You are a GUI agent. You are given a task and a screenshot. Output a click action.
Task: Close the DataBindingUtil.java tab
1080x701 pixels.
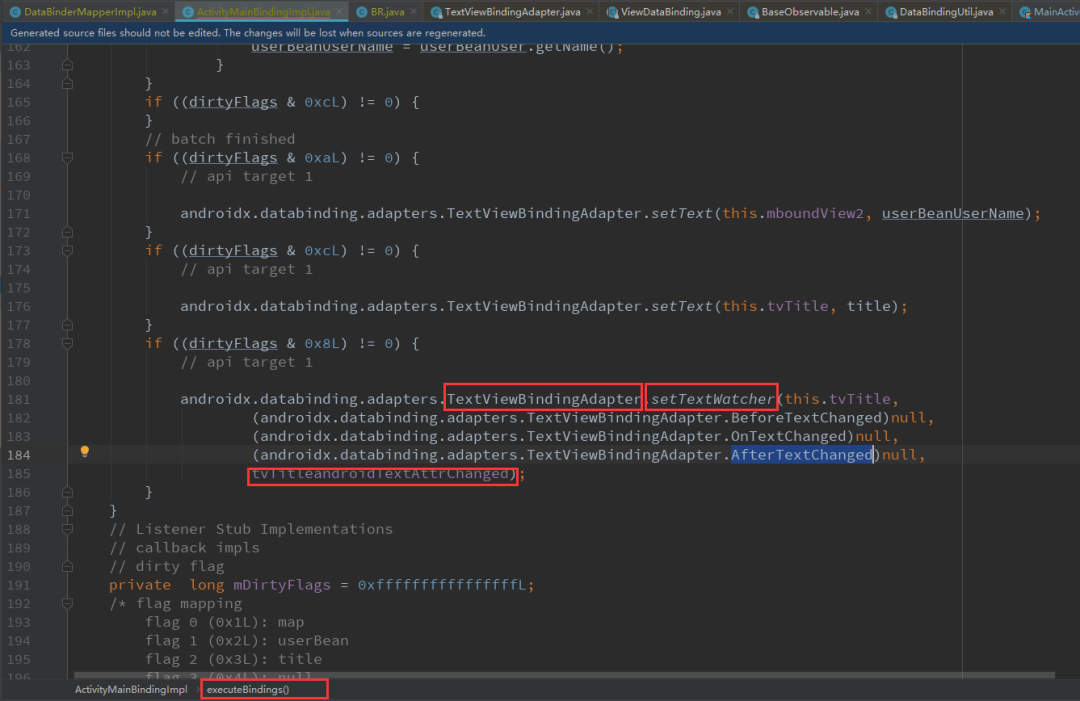point(1002,12)
